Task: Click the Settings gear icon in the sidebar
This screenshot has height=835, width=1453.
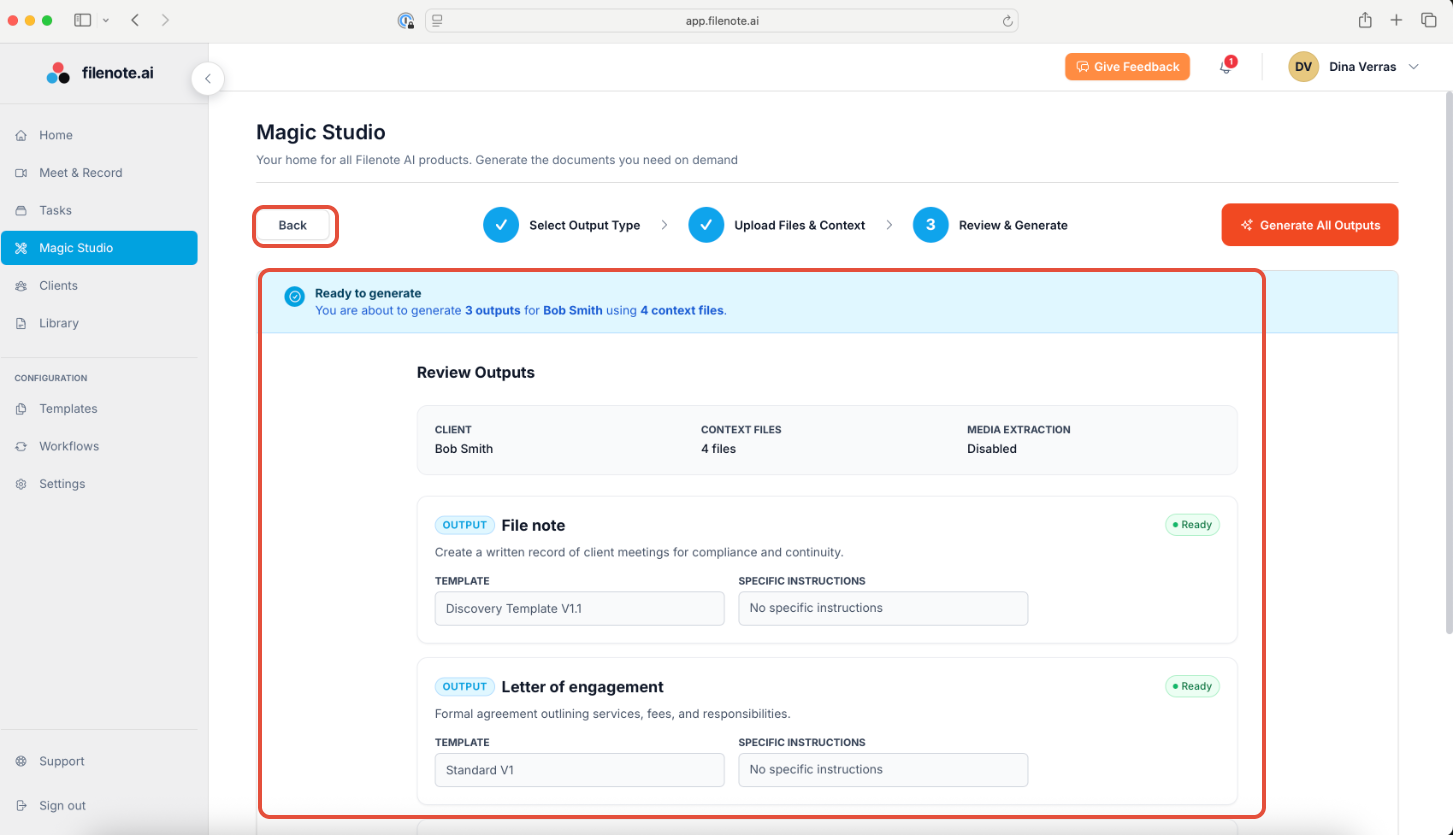Action: (21, 484)
